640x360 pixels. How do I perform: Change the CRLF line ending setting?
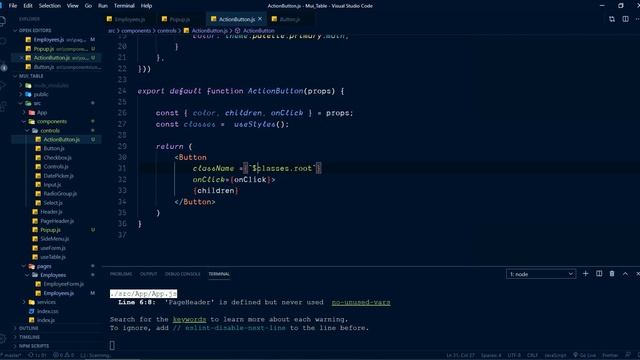(532, 355)
